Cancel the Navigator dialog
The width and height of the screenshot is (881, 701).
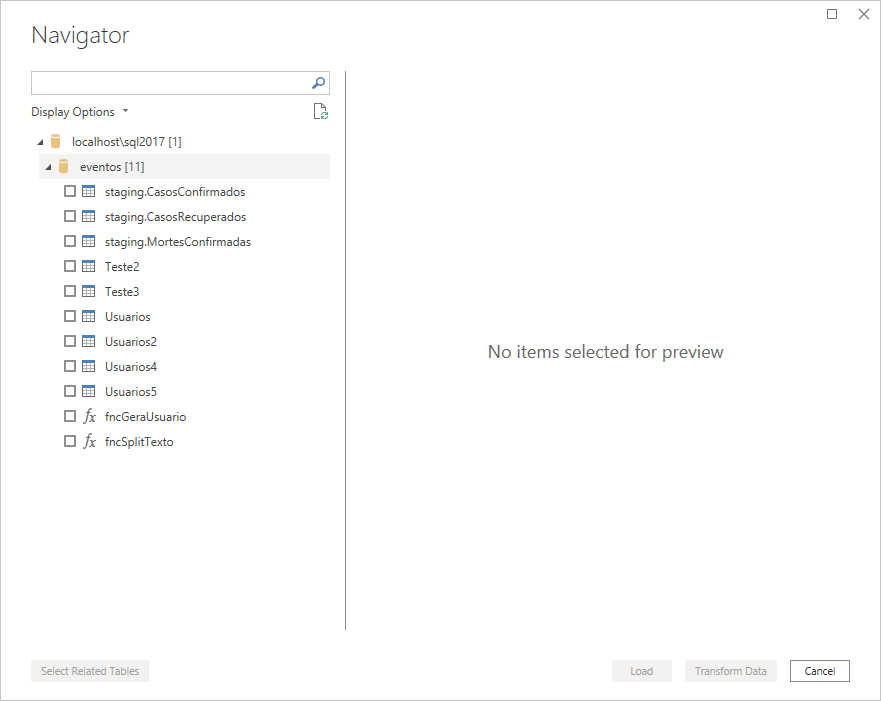820,671
